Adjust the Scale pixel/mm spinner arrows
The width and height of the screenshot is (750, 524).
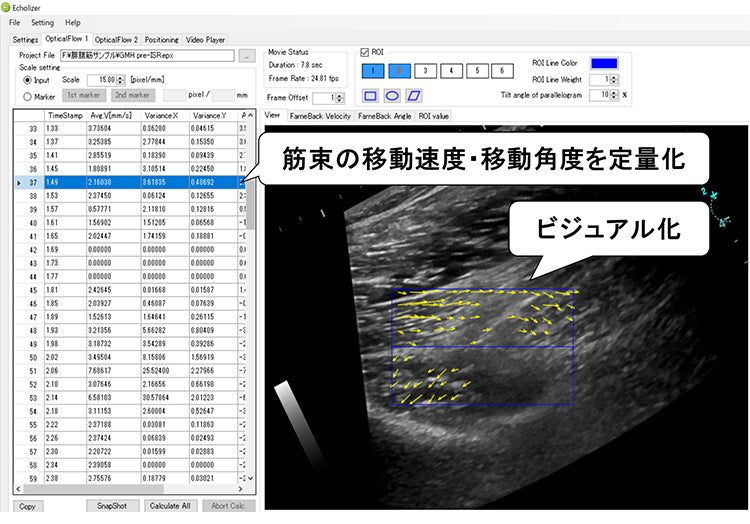pyautogui.click(x=121, y=80)
